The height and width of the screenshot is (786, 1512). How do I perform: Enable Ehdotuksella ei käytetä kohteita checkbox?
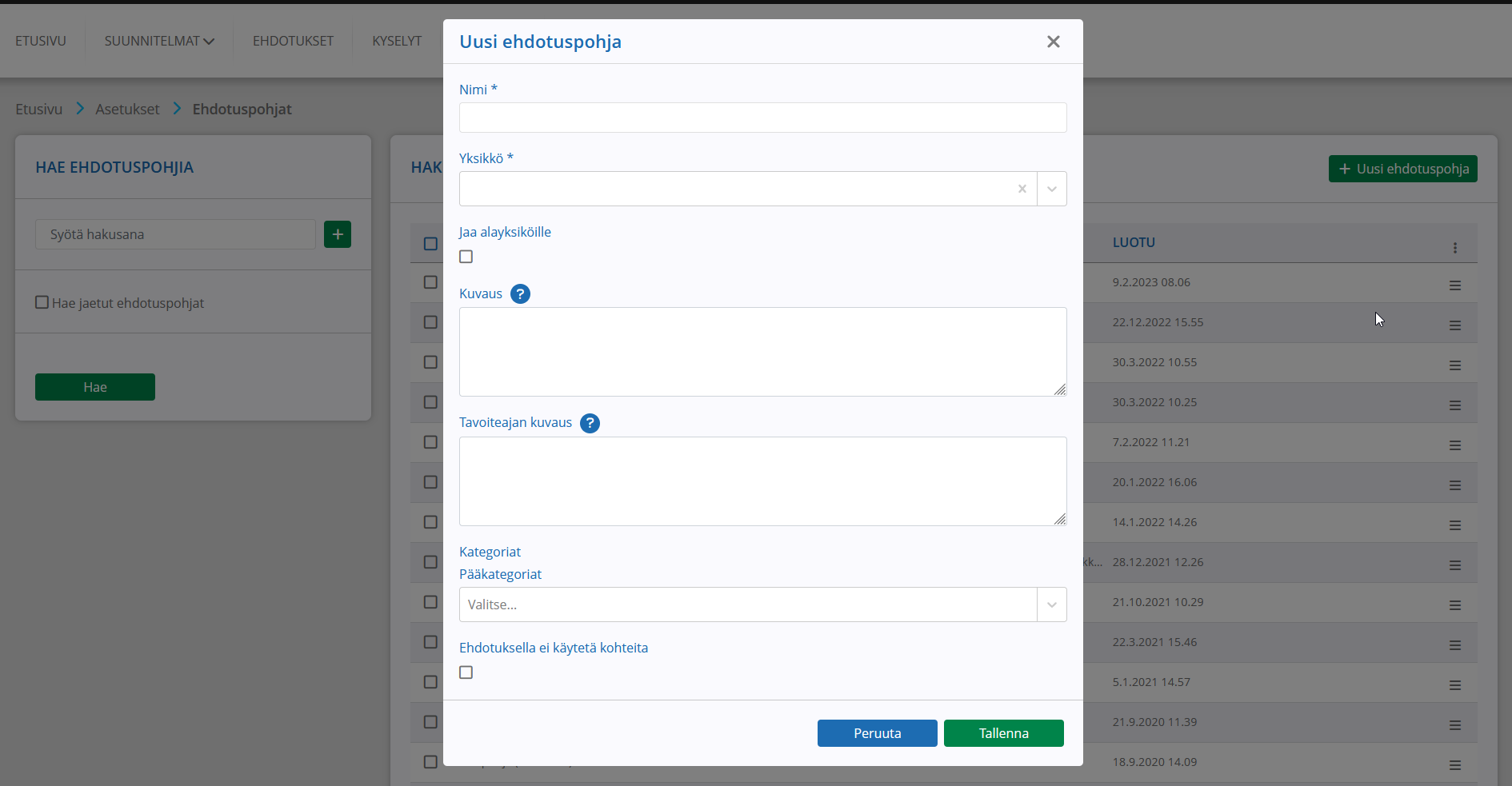pos(466,672)
